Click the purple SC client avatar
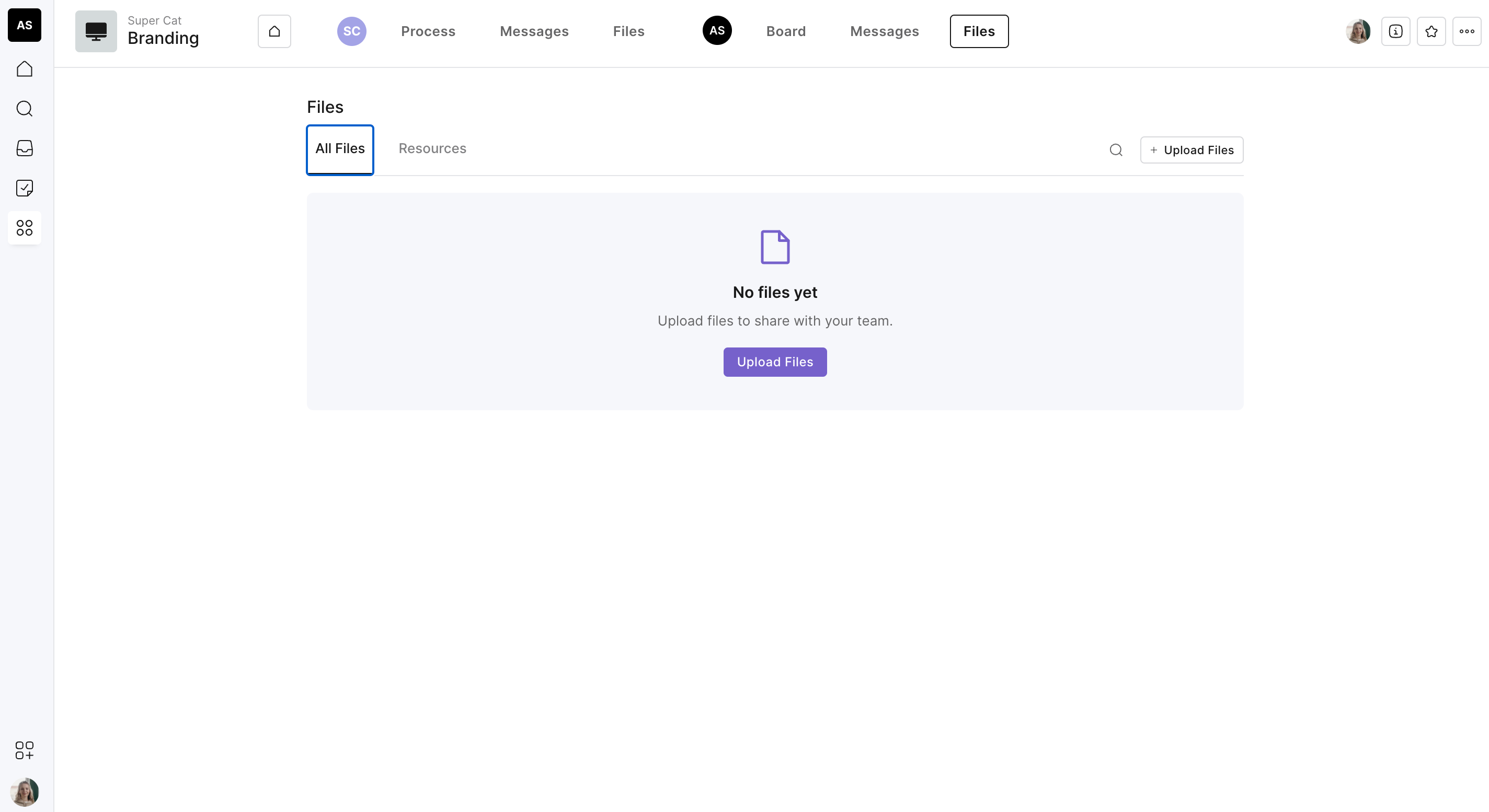The width and height of the screenshot is (1489, 812). pyautogui.click(x=351, y=31)
